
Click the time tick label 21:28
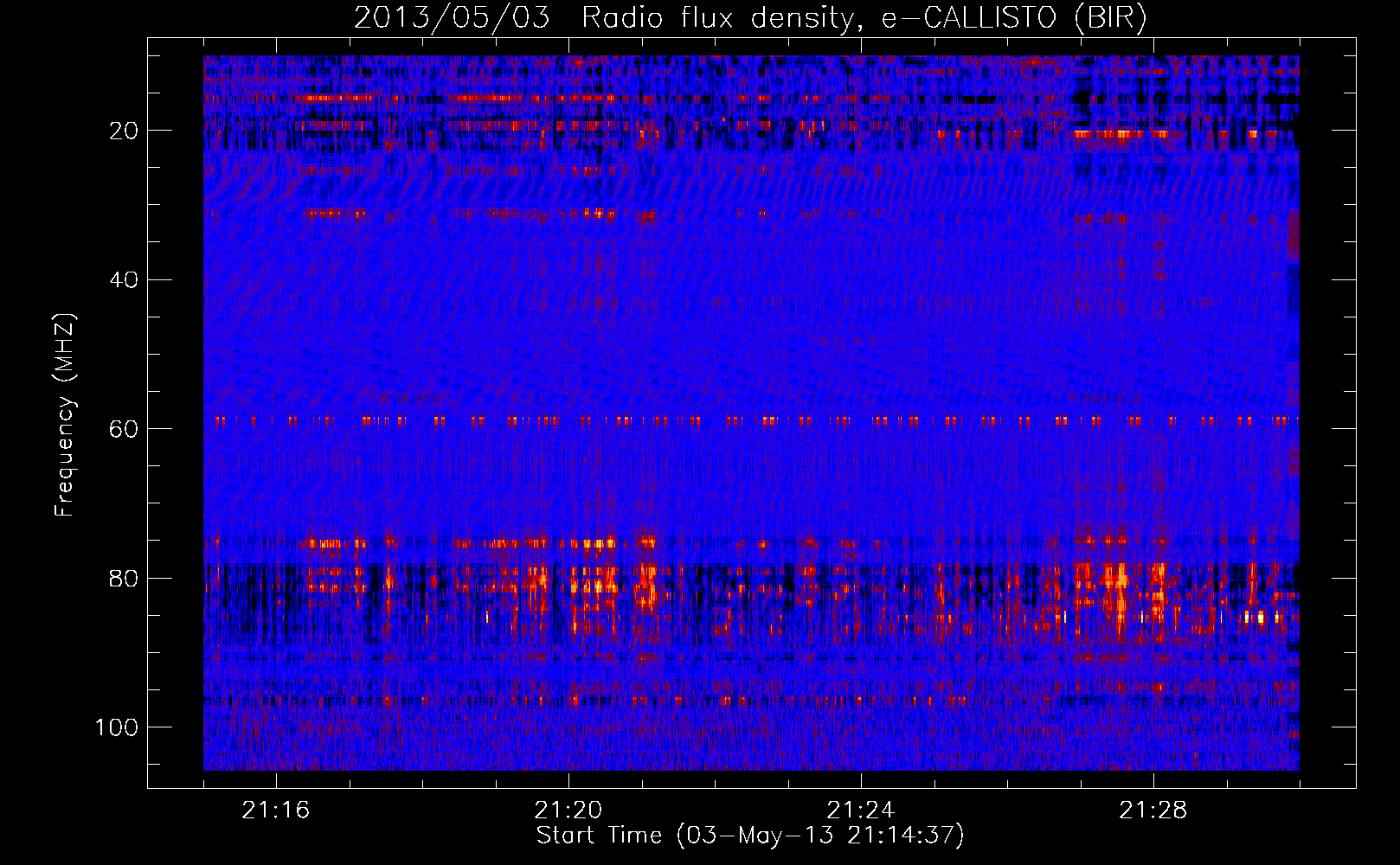[1153, 811]
